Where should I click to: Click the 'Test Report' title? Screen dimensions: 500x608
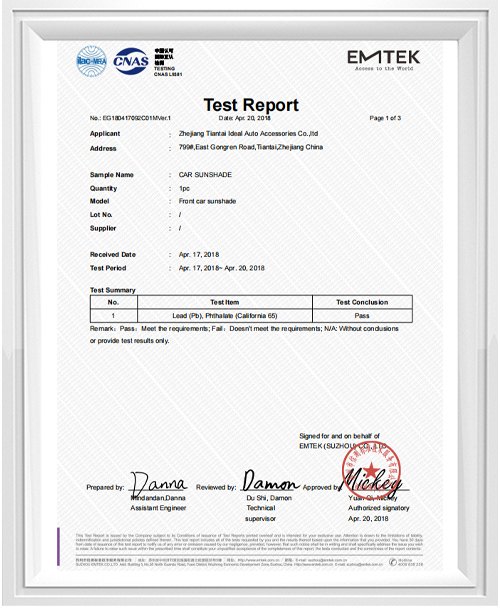(251, 105)
